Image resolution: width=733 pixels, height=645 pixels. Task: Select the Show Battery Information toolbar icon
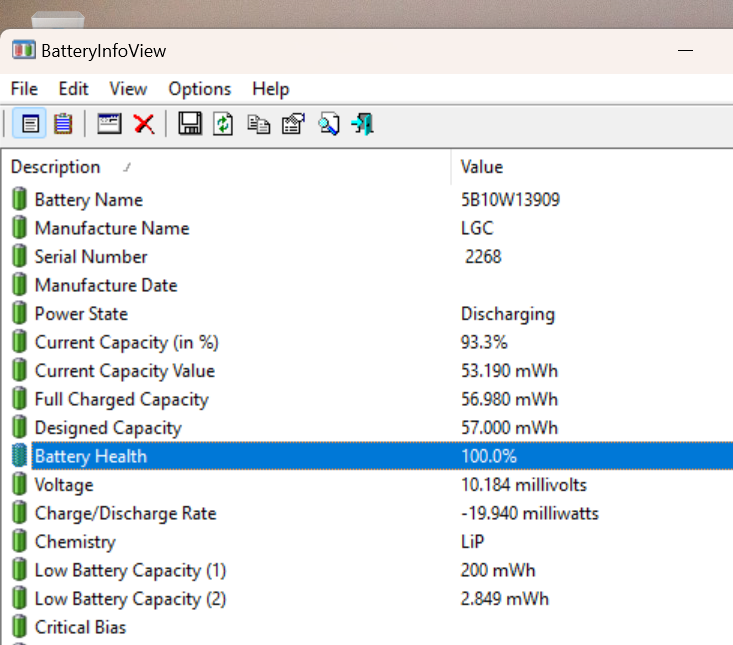tap(30, 124)
